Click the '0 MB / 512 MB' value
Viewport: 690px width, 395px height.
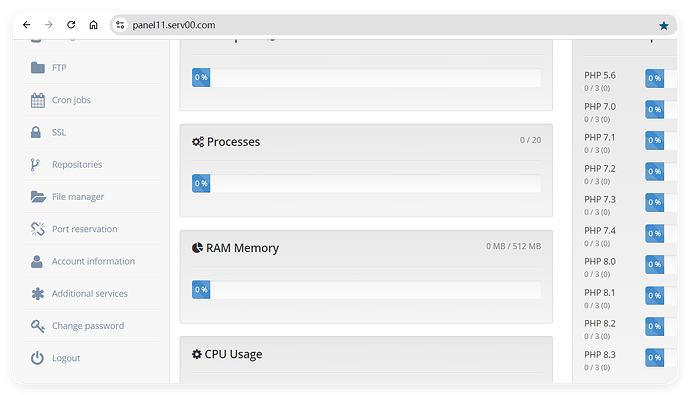[x=514, y=246]
